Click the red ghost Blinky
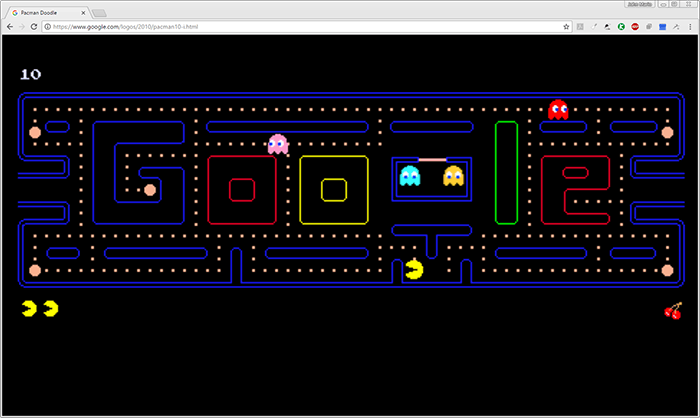This screenshot has width=700, height=418. pyautogui.click(x=558, y=109)
